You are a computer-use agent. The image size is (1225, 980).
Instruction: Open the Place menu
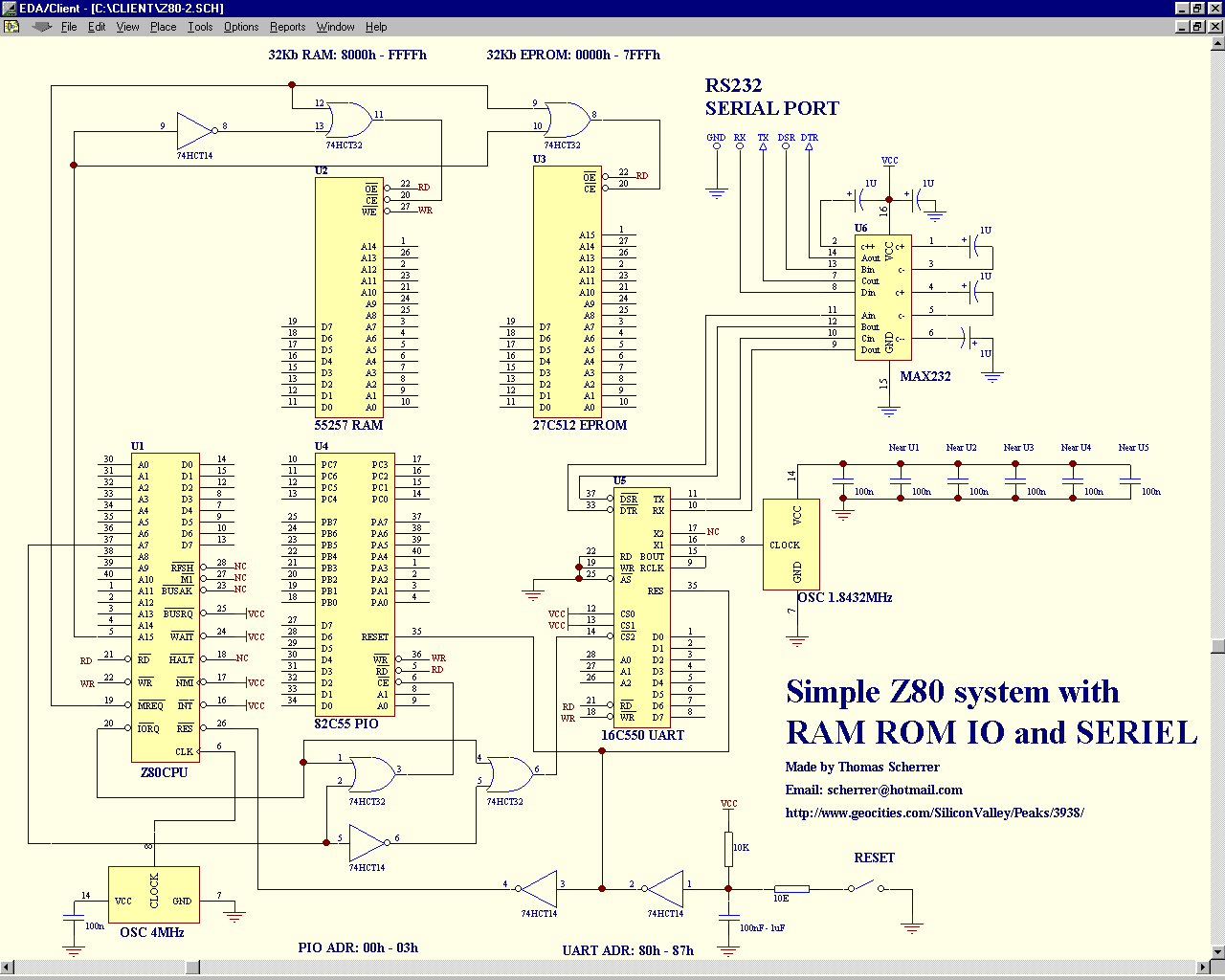click(x=162, y=27)
